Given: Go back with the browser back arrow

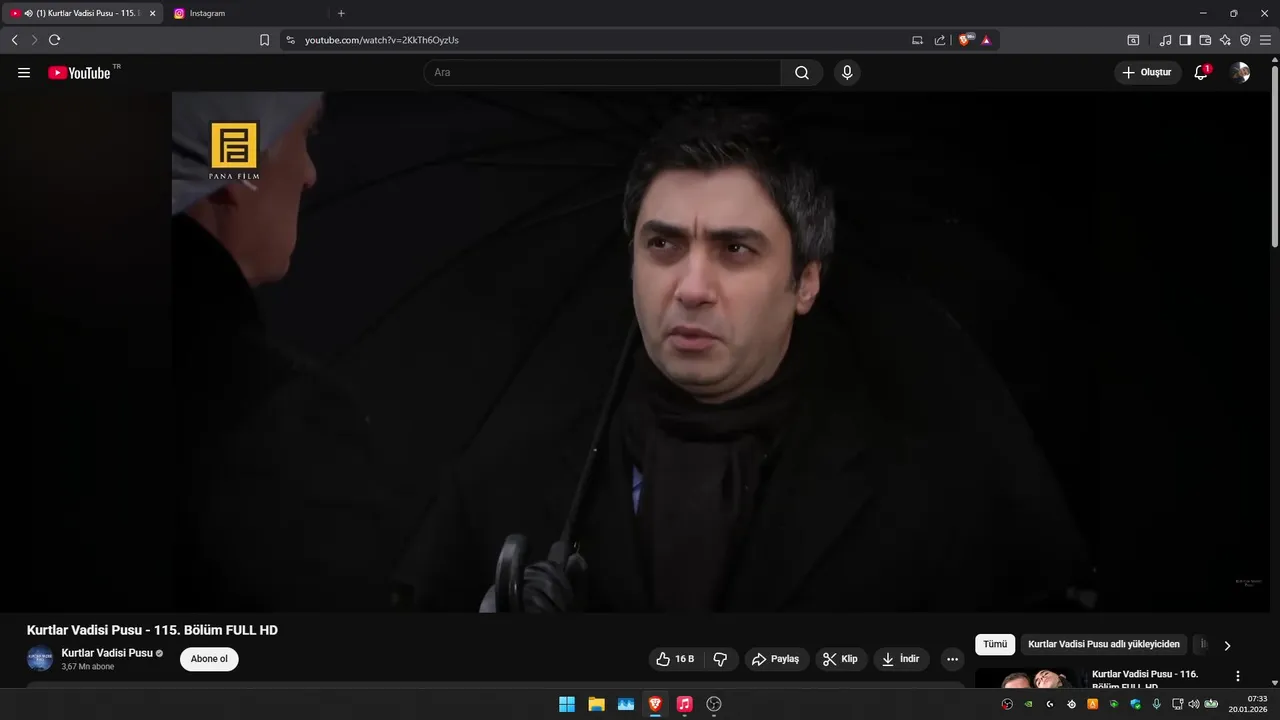Looking at the screenshot, I should [x=14, y=40].
